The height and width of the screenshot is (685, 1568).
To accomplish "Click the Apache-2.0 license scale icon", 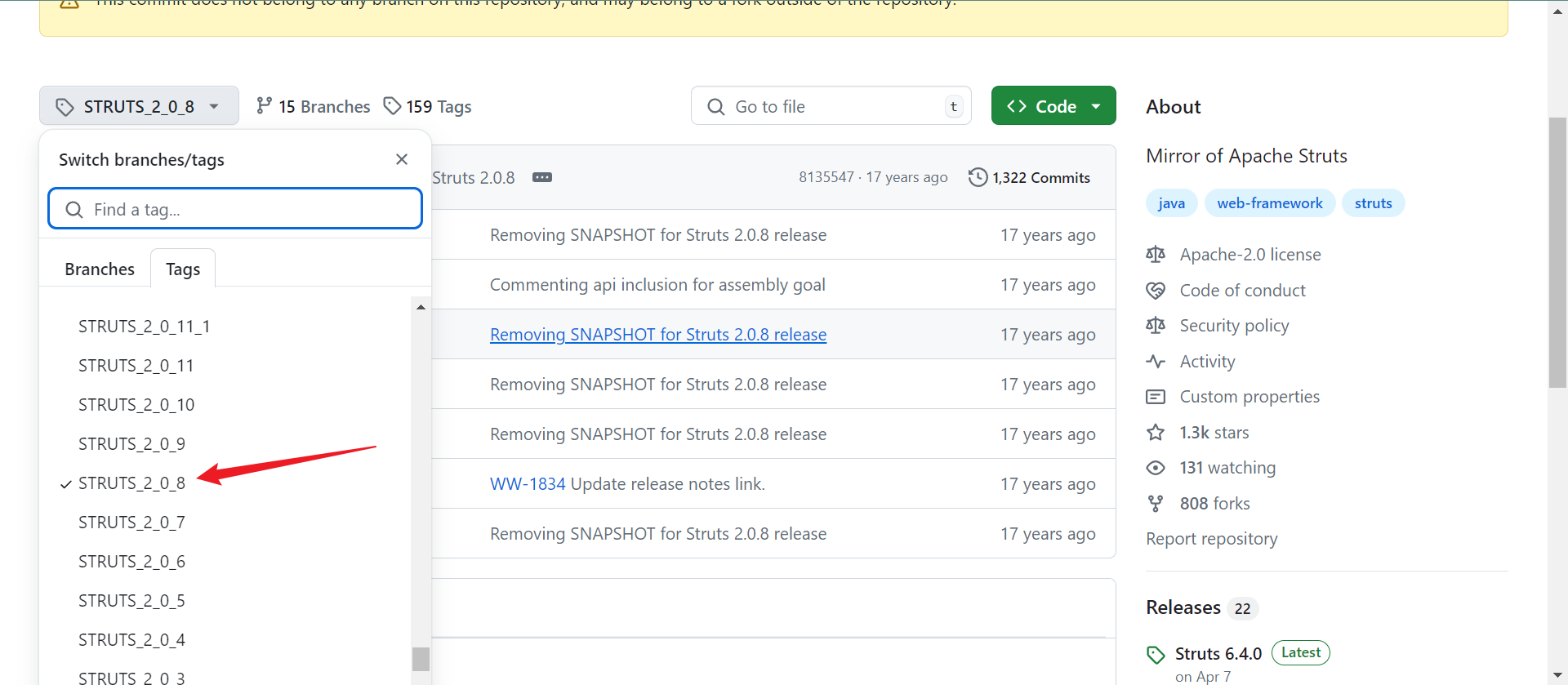I will [x=1156, y=255].
